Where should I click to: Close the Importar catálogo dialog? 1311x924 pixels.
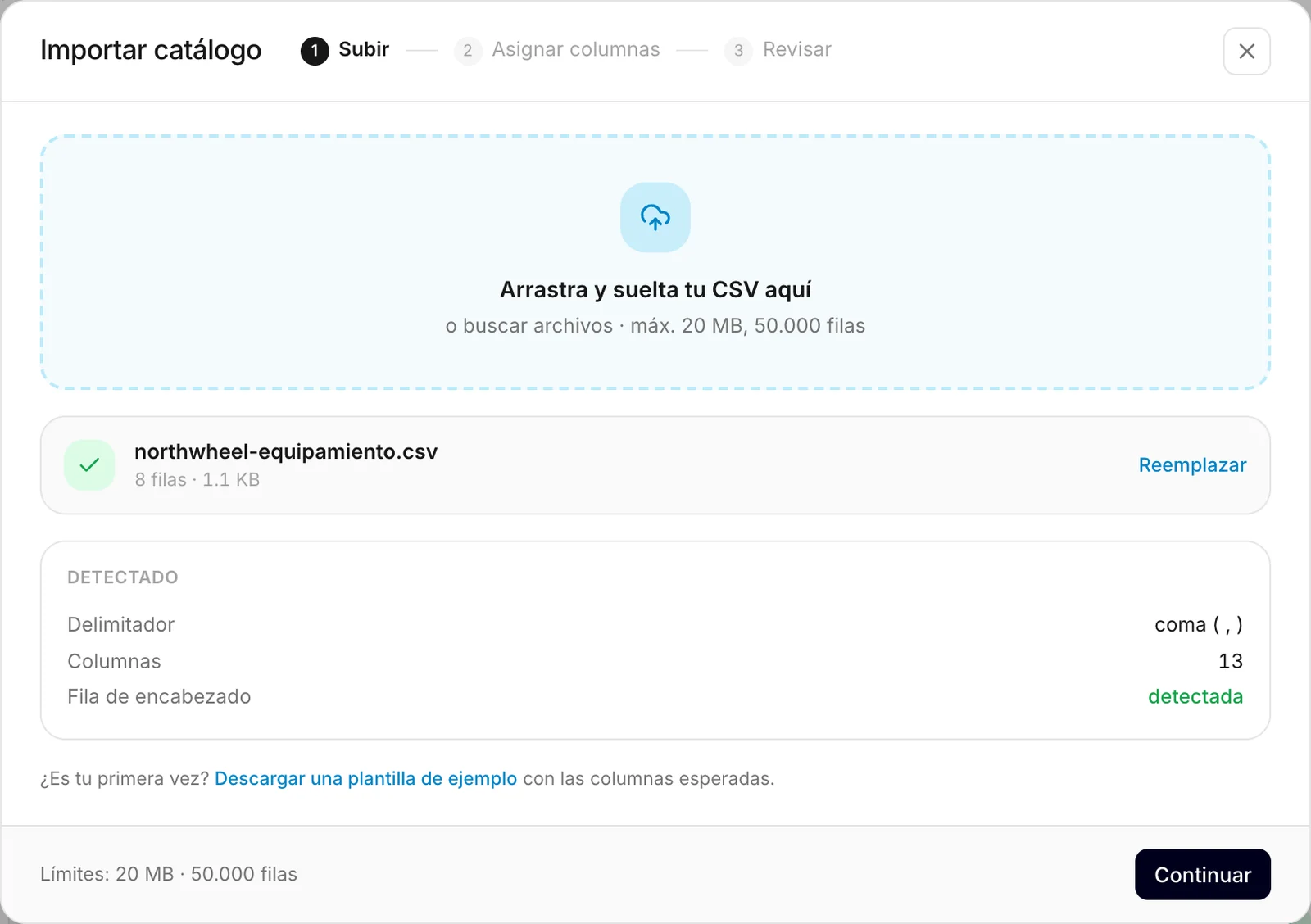tap(1246, 51)
